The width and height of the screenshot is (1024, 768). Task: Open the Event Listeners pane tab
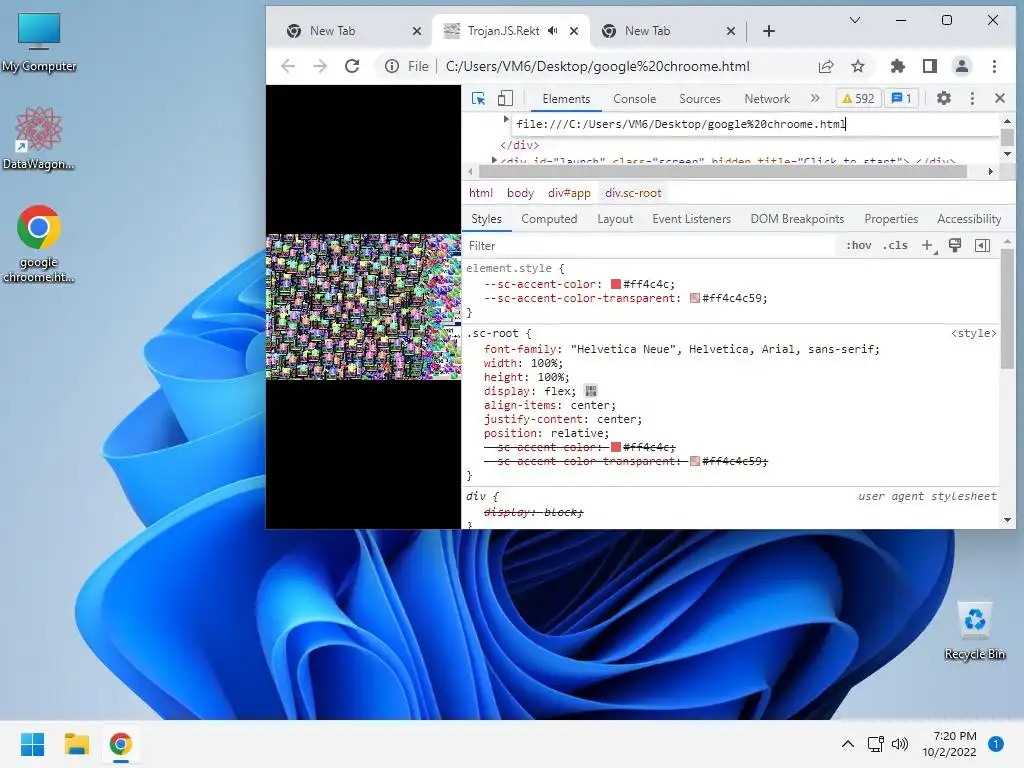(x=691, y=219)
